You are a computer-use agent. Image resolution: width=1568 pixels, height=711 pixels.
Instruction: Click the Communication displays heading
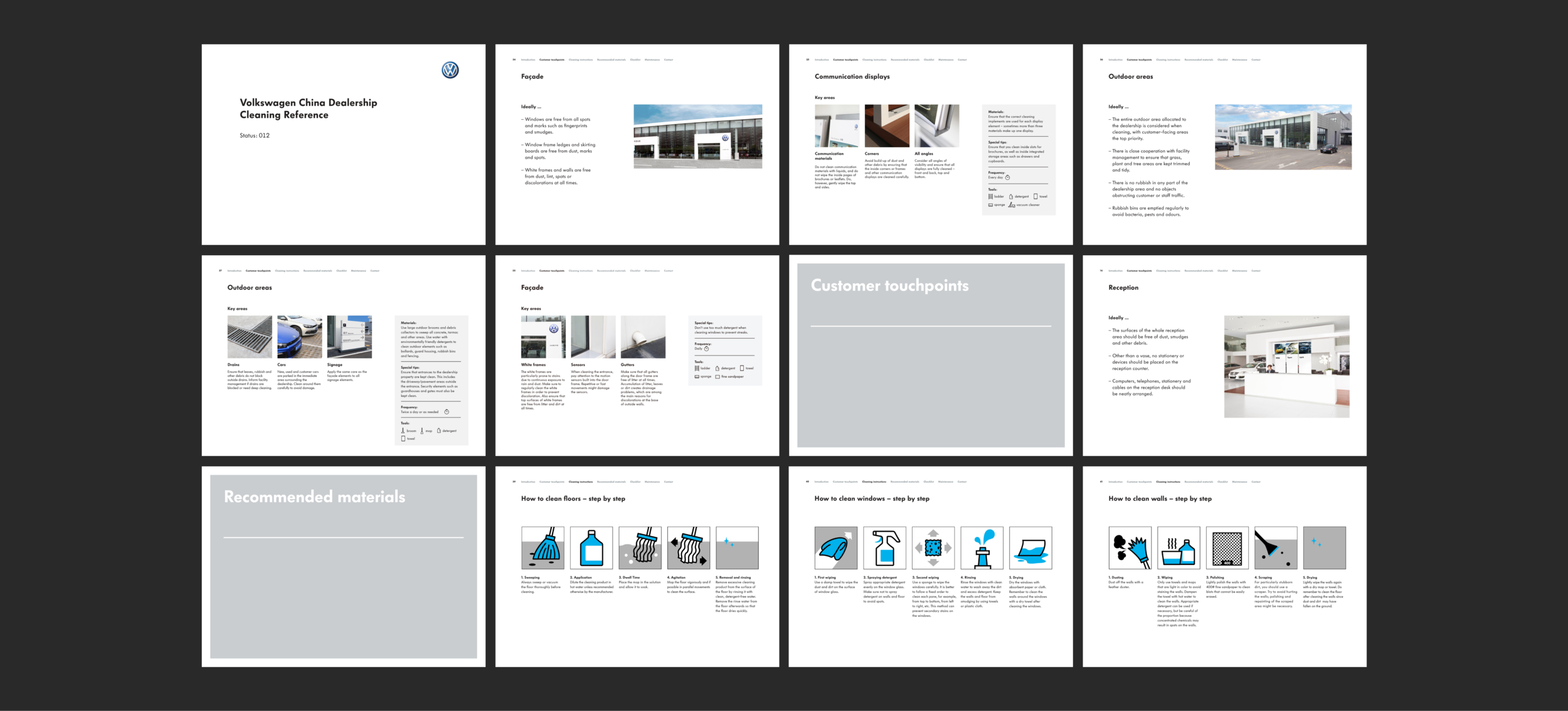click(852, 76)
